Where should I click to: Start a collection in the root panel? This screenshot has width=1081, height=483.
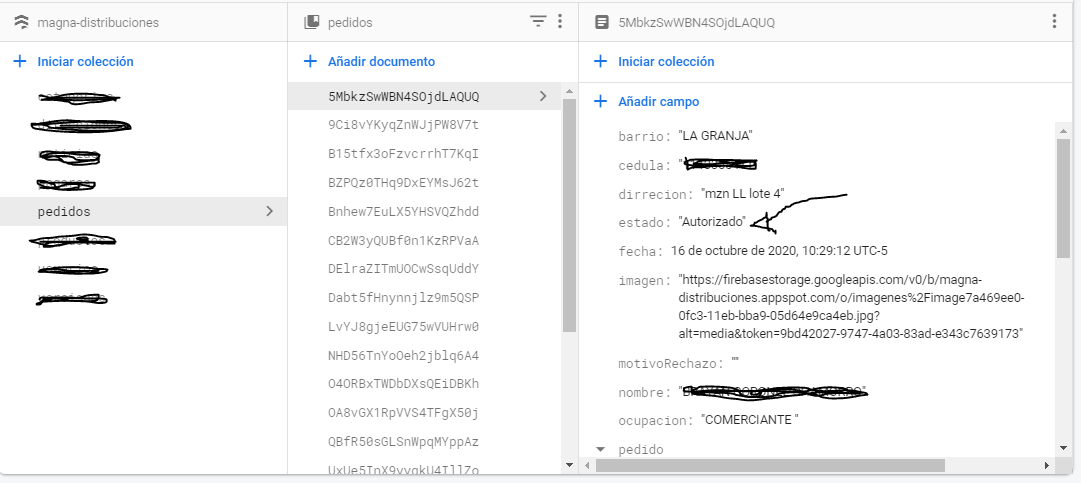[x=84, y=62]
